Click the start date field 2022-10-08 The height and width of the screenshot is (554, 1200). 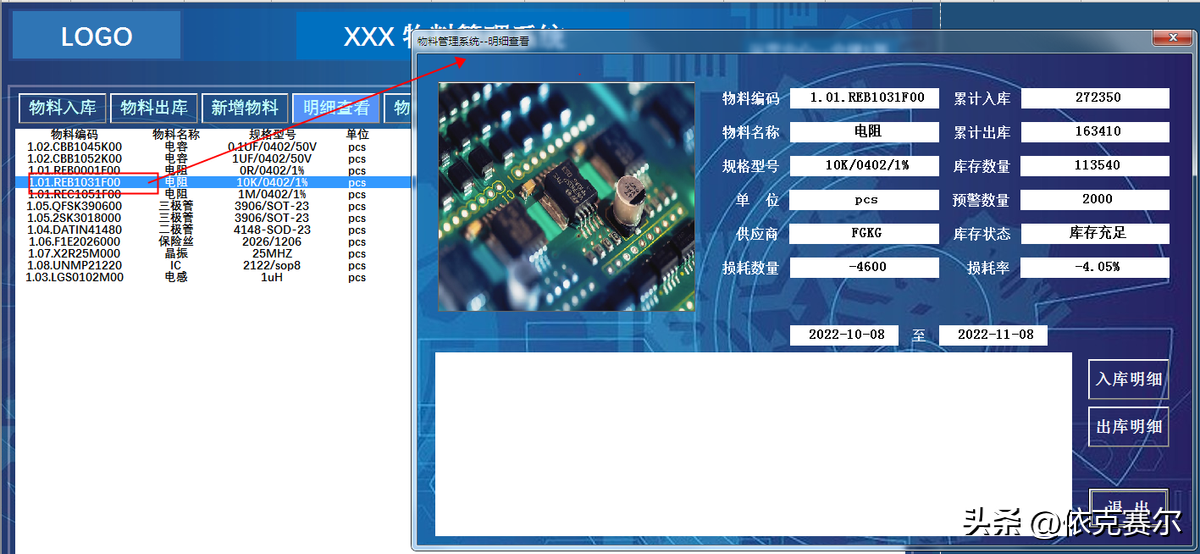(x=844, y=335)
